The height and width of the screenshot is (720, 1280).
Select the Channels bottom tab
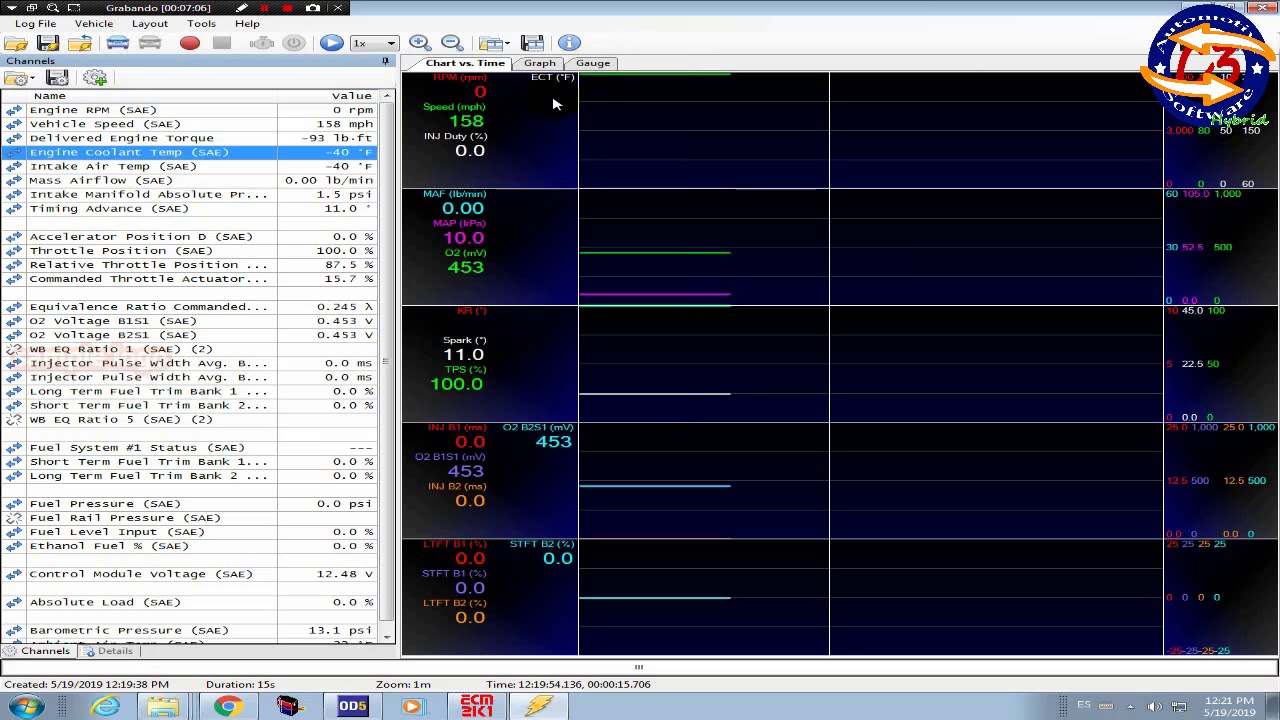click(x=39, y=651)
